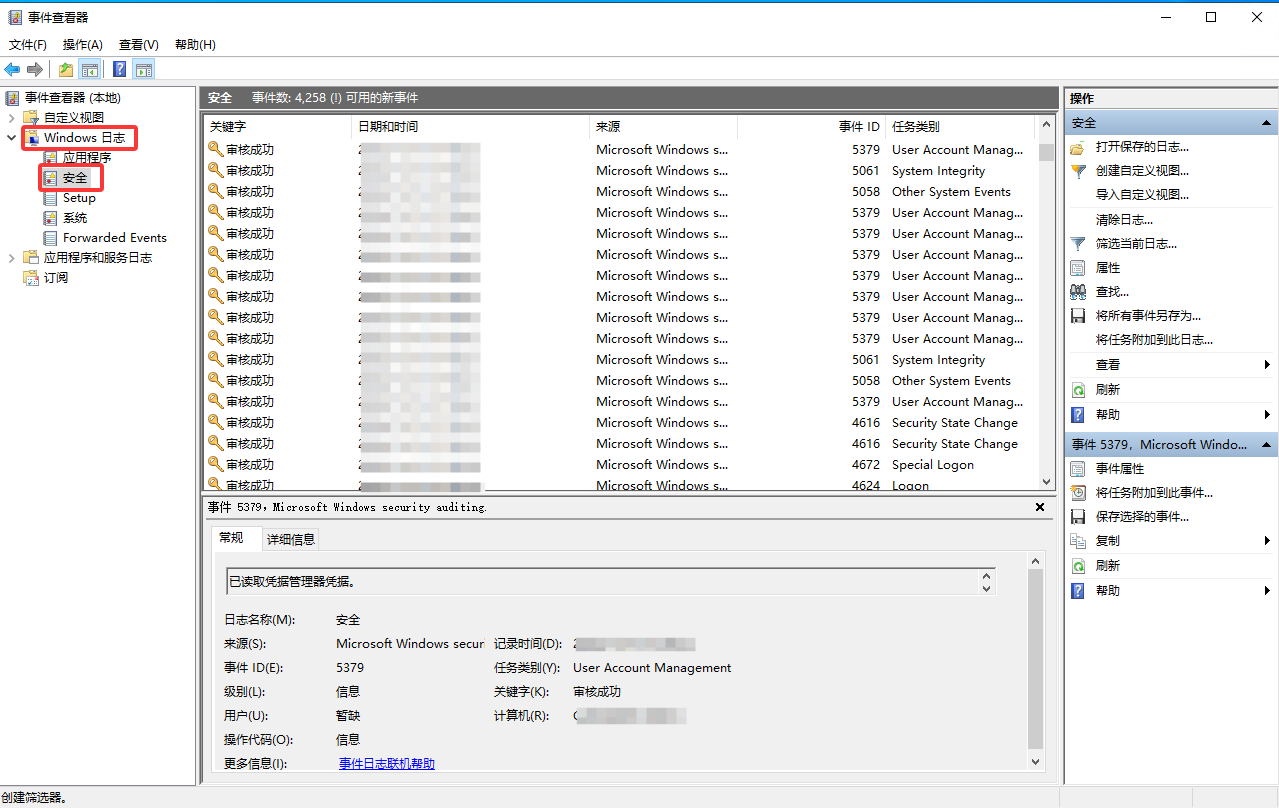
Task: Switch to the 详细信息 tab
Action: coord(291,539)
